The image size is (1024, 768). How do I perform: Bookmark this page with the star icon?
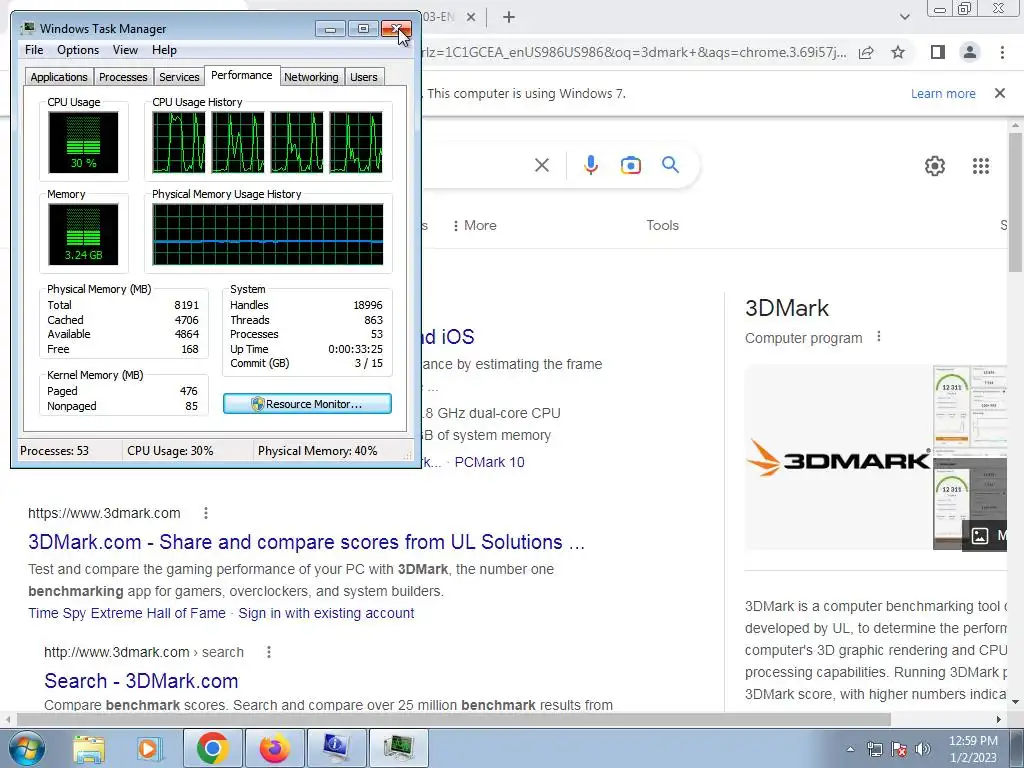898,52
